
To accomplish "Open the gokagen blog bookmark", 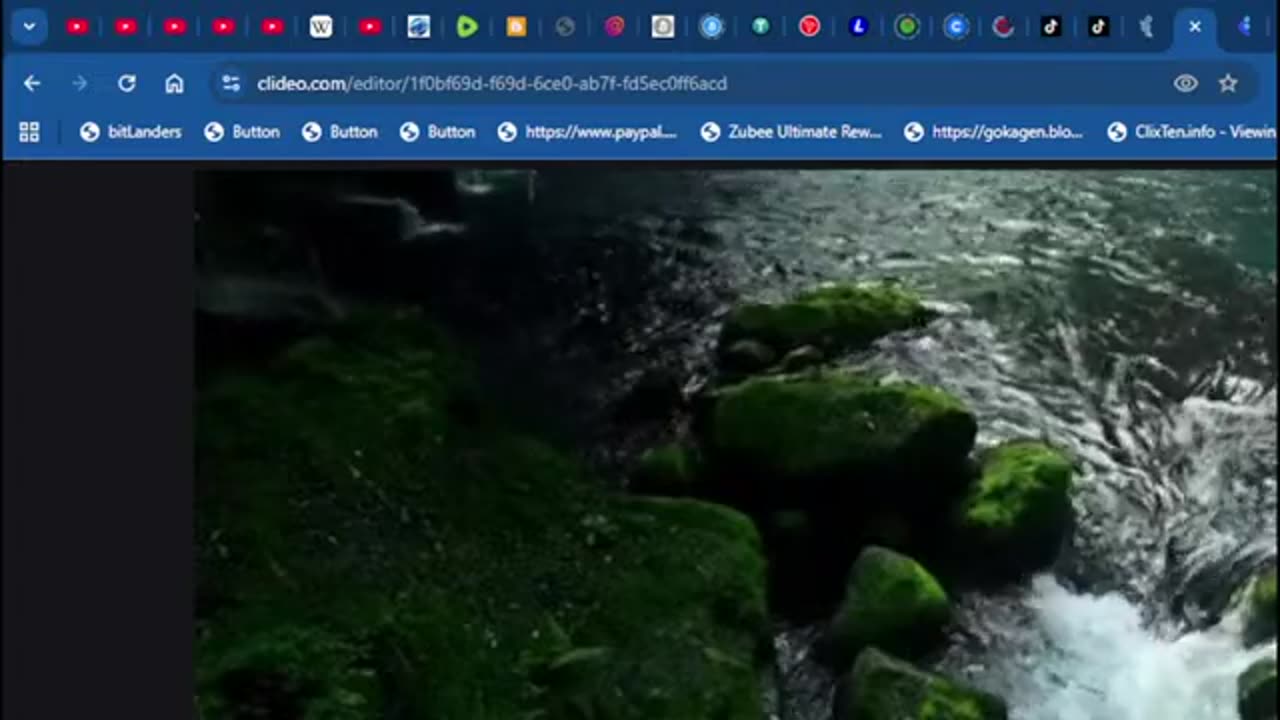I will (993, 132).
